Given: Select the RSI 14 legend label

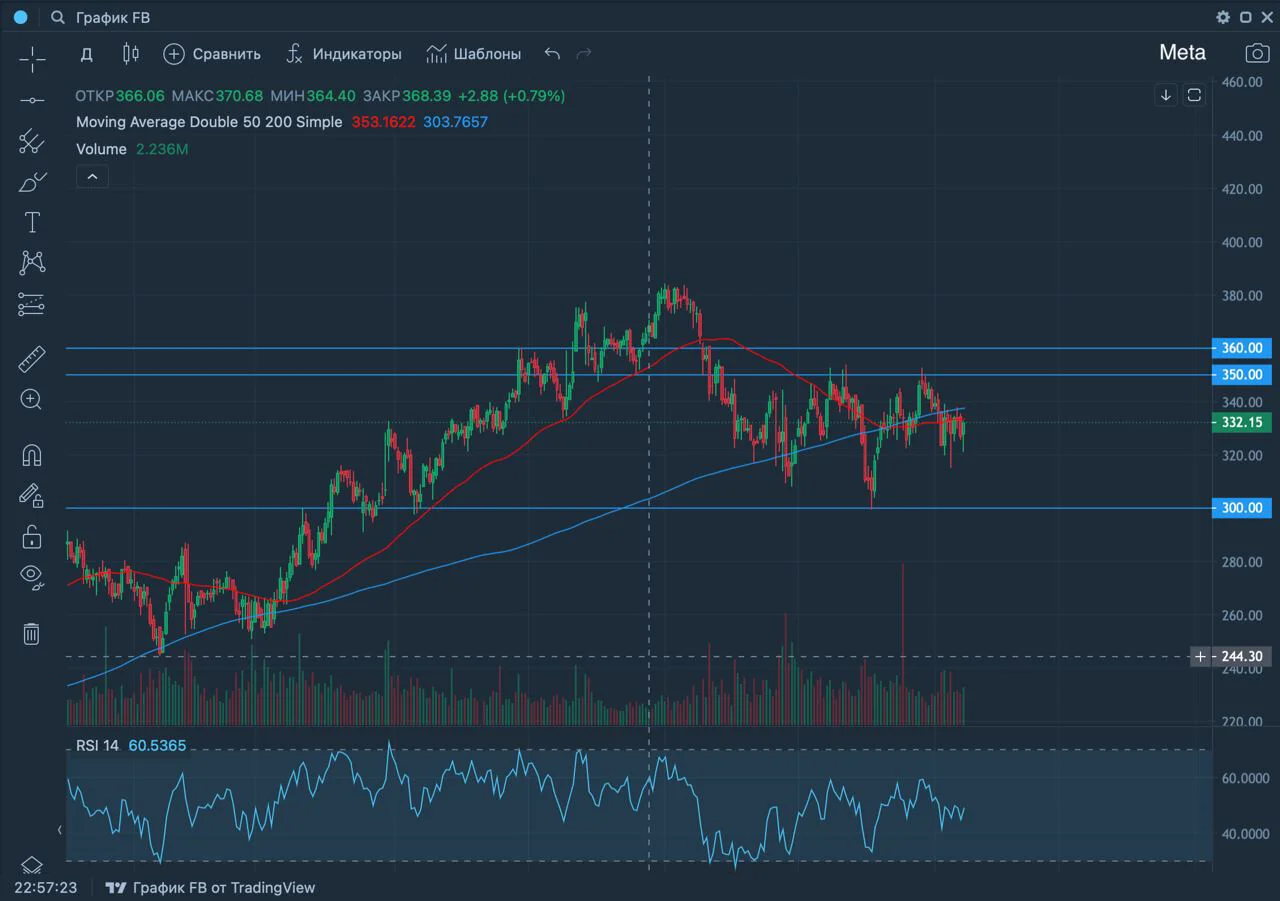Looking at the screenshot, I should 97,746.
